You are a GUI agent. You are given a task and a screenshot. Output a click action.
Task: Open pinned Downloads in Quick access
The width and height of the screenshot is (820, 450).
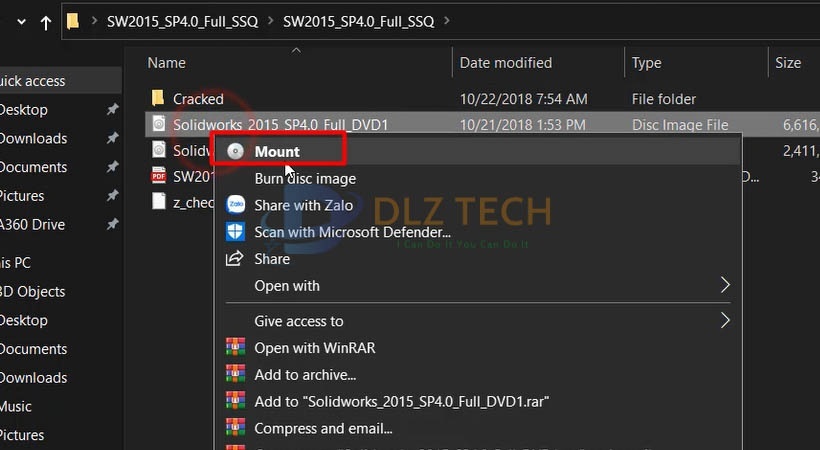pos(33,139)
